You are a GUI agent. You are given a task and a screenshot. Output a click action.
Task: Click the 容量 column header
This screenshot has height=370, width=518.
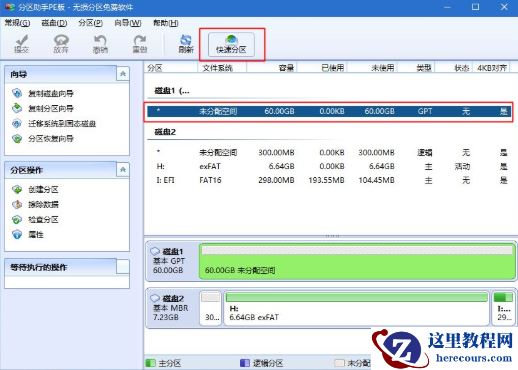[272, 68]
